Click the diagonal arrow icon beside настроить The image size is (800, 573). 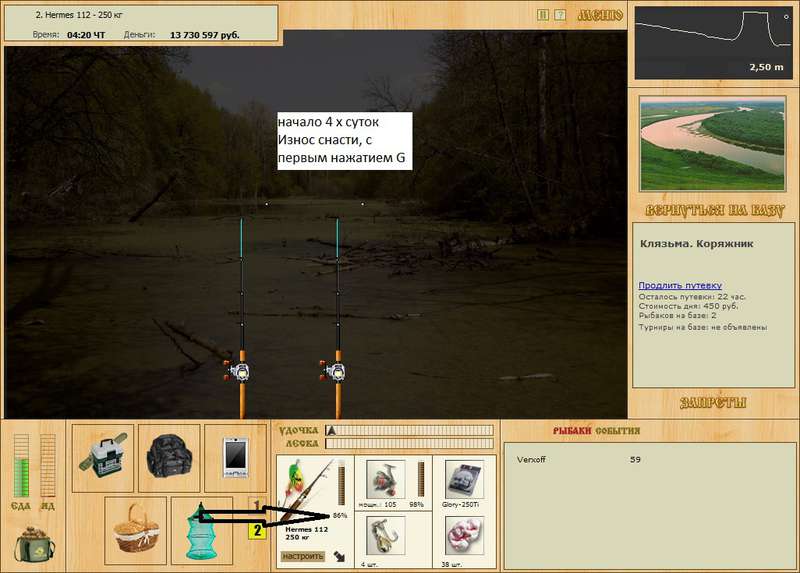339,556
